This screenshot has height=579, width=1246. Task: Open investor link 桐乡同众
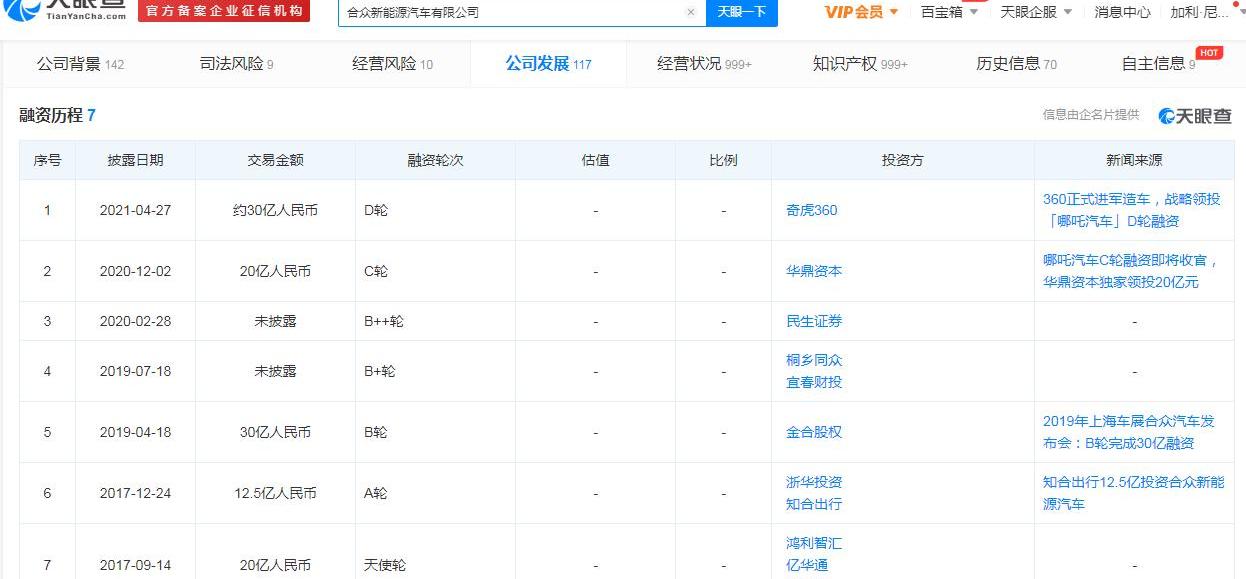click(814, 360)
